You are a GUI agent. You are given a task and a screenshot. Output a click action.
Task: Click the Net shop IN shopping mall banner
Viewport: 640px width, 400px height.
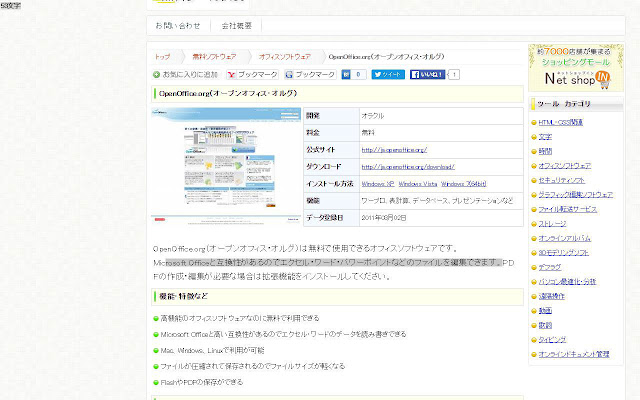(576, 68)
